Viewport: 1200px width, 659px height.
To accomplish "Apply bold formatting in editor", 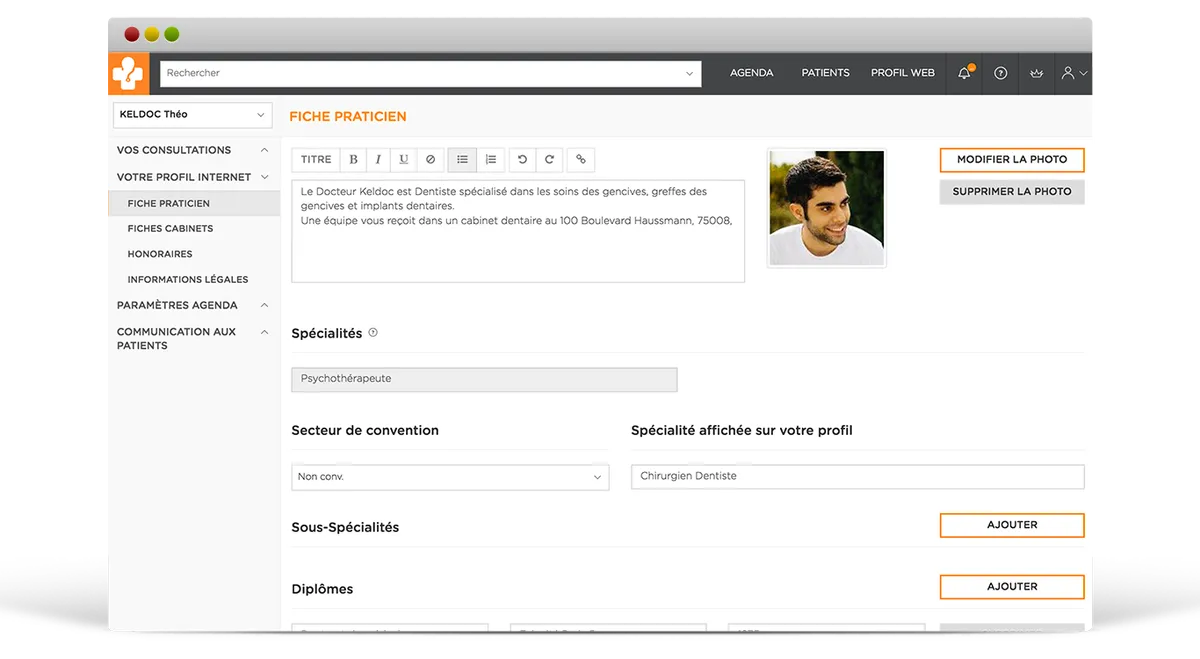I will pos(353,159).
